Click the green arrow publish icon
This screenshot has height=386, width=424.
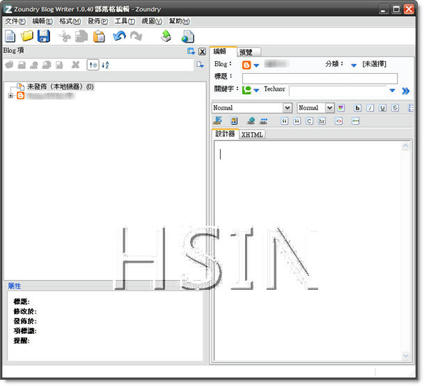[x=166, y=36]
